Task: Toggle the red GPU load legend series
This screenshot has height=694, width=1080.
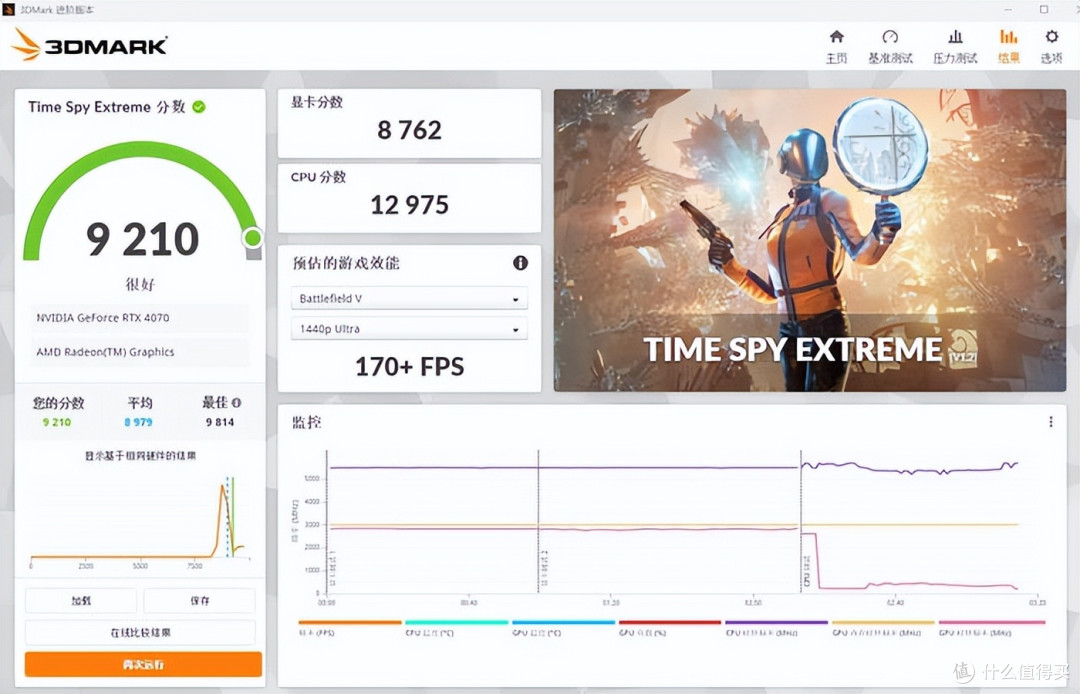Action: pyautogui.click(x=669, y=627)
